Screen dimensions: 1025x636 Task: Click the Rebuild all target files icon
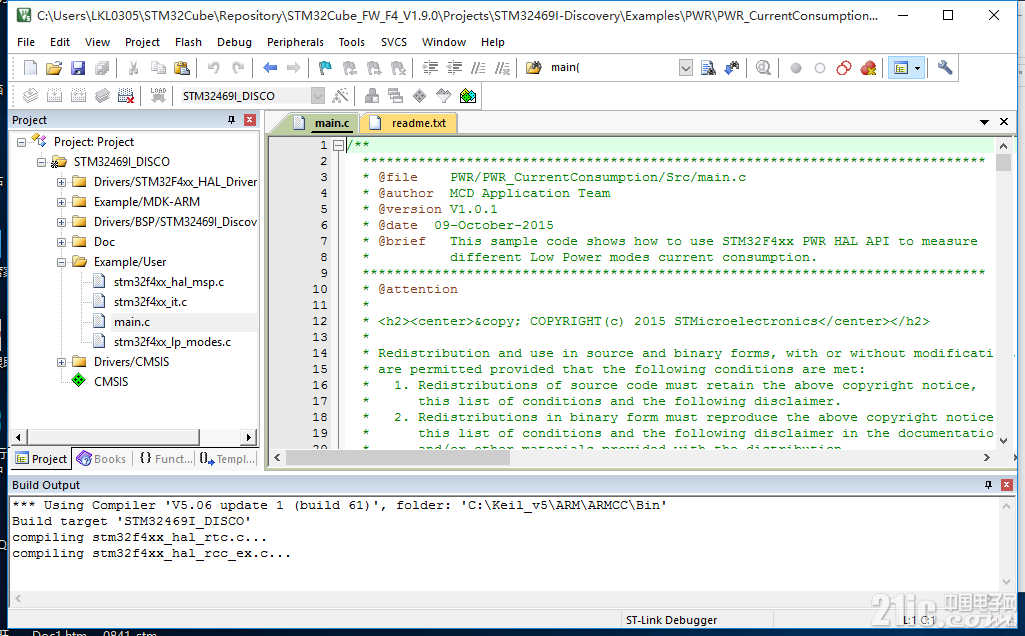click(x=78, y=96)
